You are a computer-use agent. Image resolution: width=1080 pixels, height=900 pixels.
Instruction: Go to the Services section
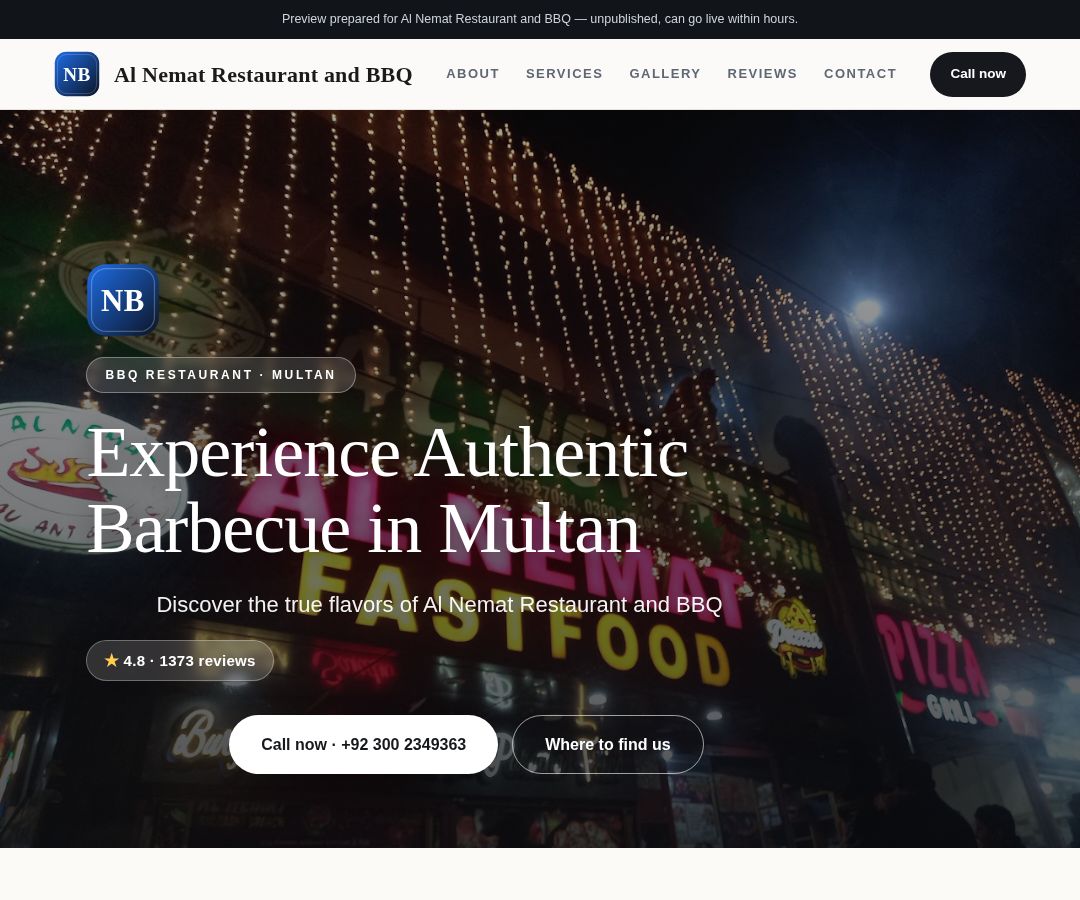click(x=564, y=74)
